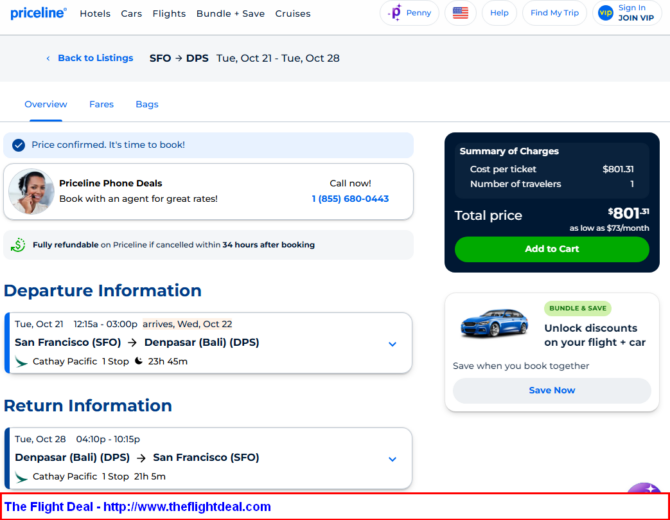Click the Save Now bundle button
Viewport: 670px width, 520px height.
(552, 390)
